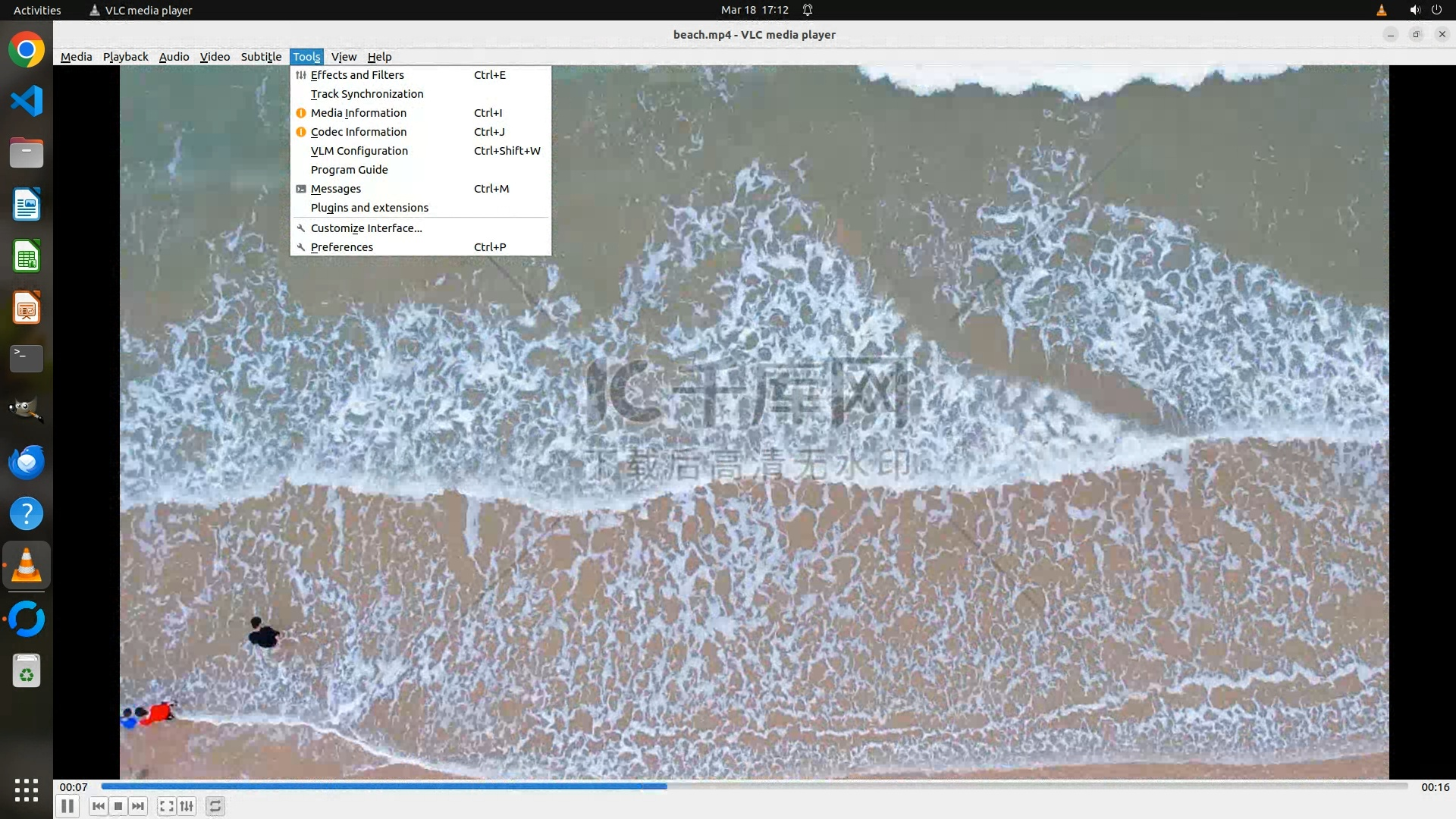Select Codec Information menu entry
The height and width of the screenshot is (819, 1456).
[358, 132]
